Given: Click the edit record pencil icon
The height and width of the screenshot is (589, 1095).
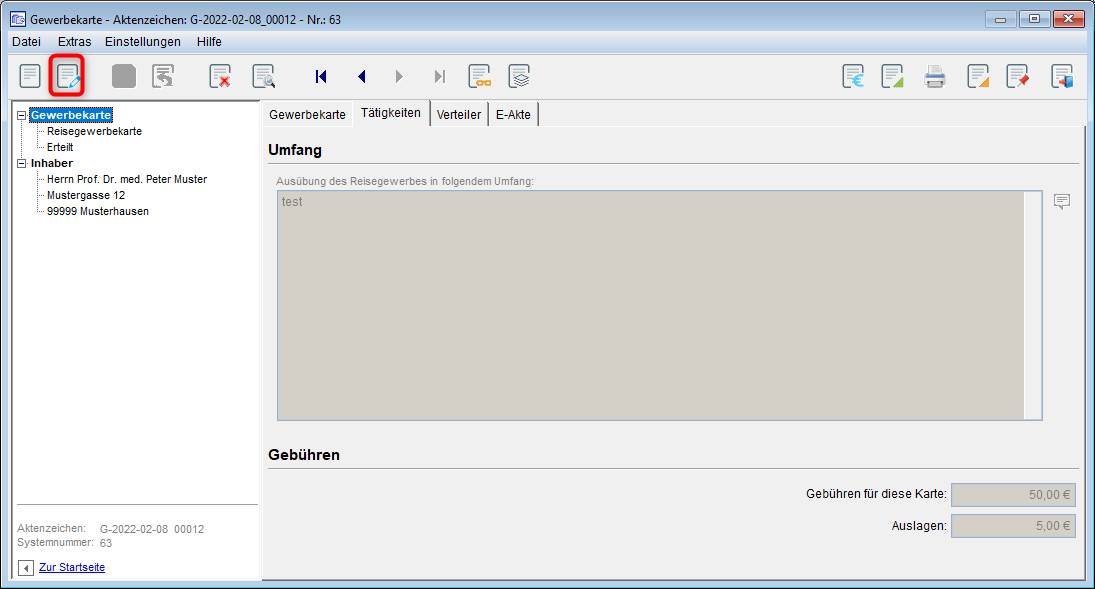Looking at the screenshot, I should [68, 77].
